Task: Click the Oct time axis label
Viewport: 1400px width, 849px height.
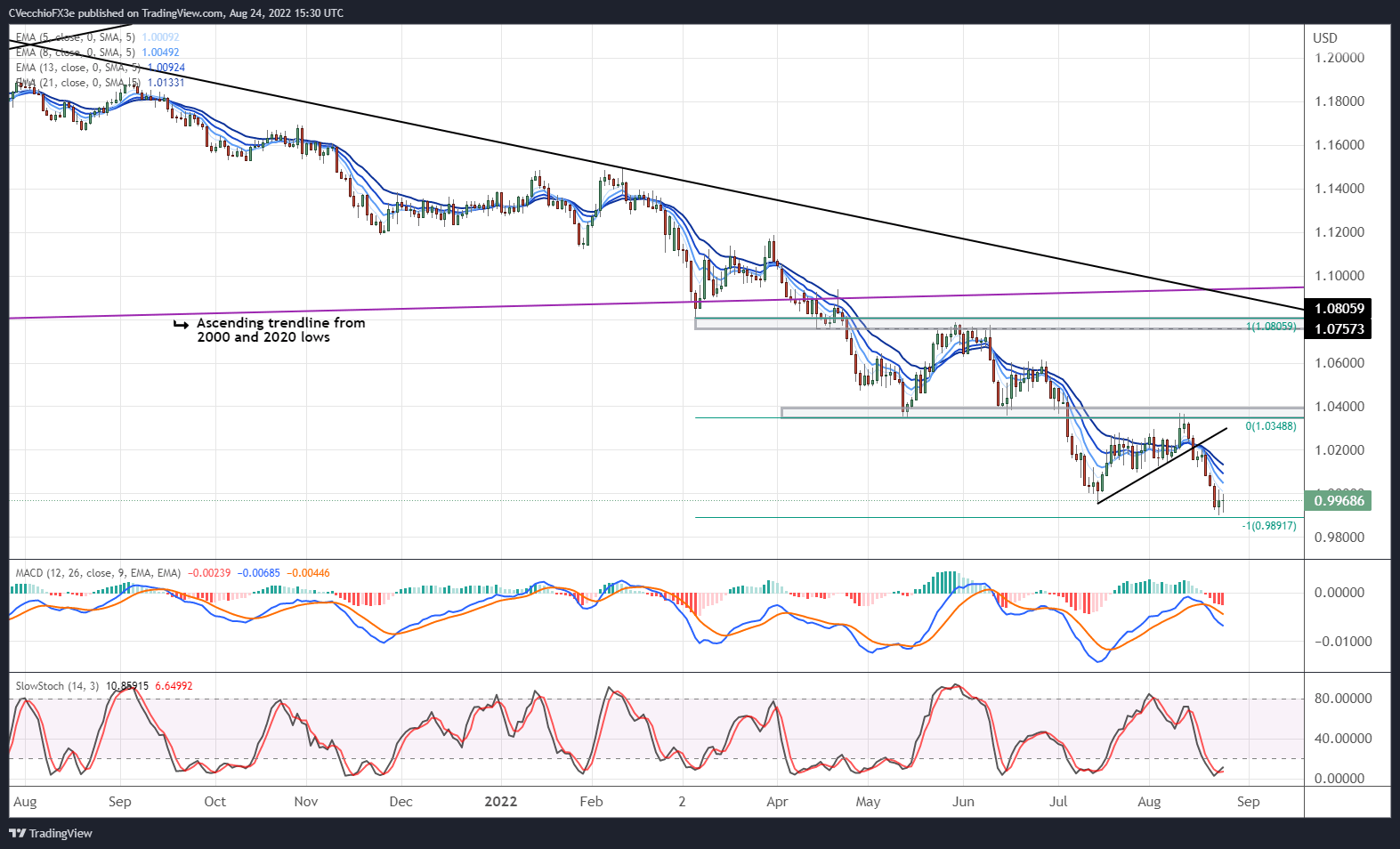Action: point(214,802)
